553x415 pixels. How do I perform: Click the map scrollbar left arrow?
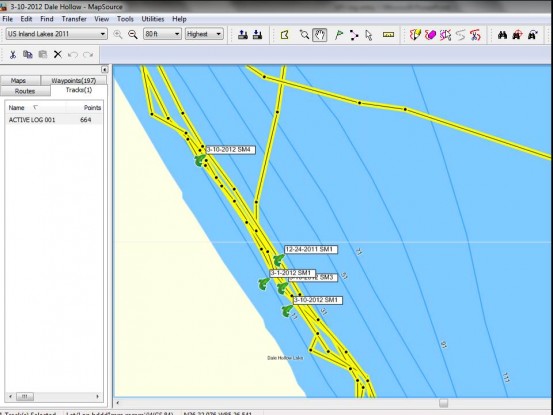(x=117, y=403)
